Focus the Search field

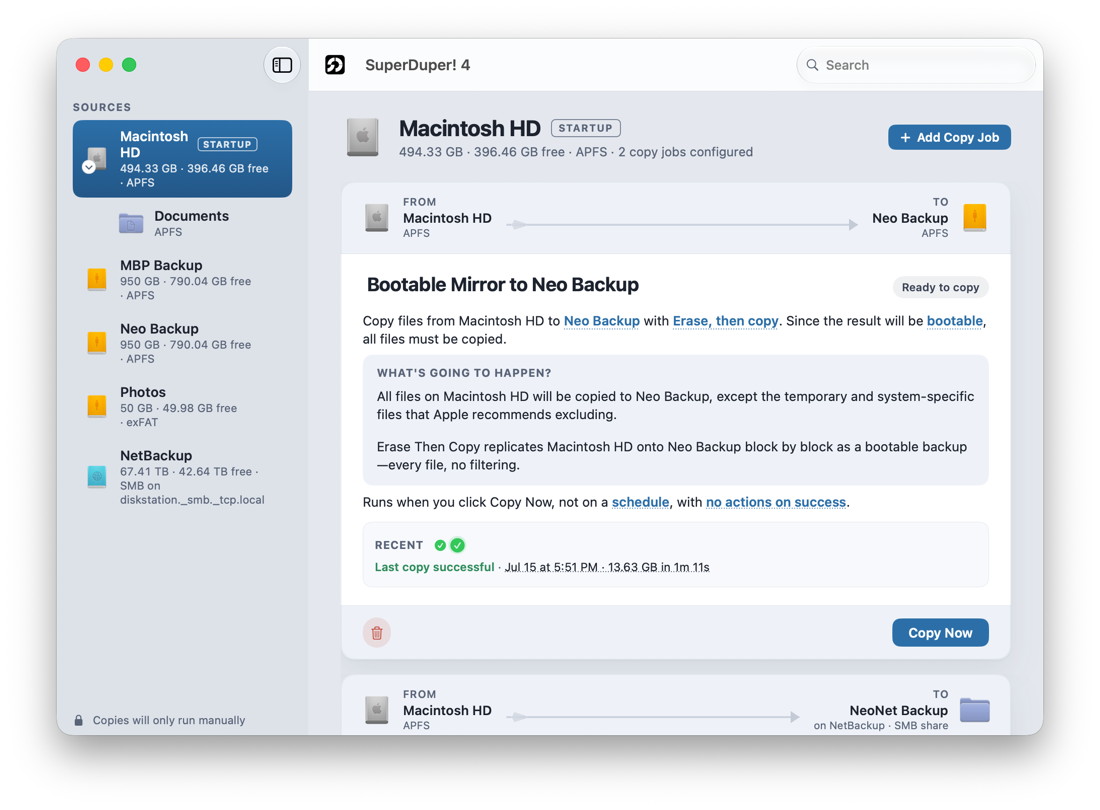coord(915,65)
